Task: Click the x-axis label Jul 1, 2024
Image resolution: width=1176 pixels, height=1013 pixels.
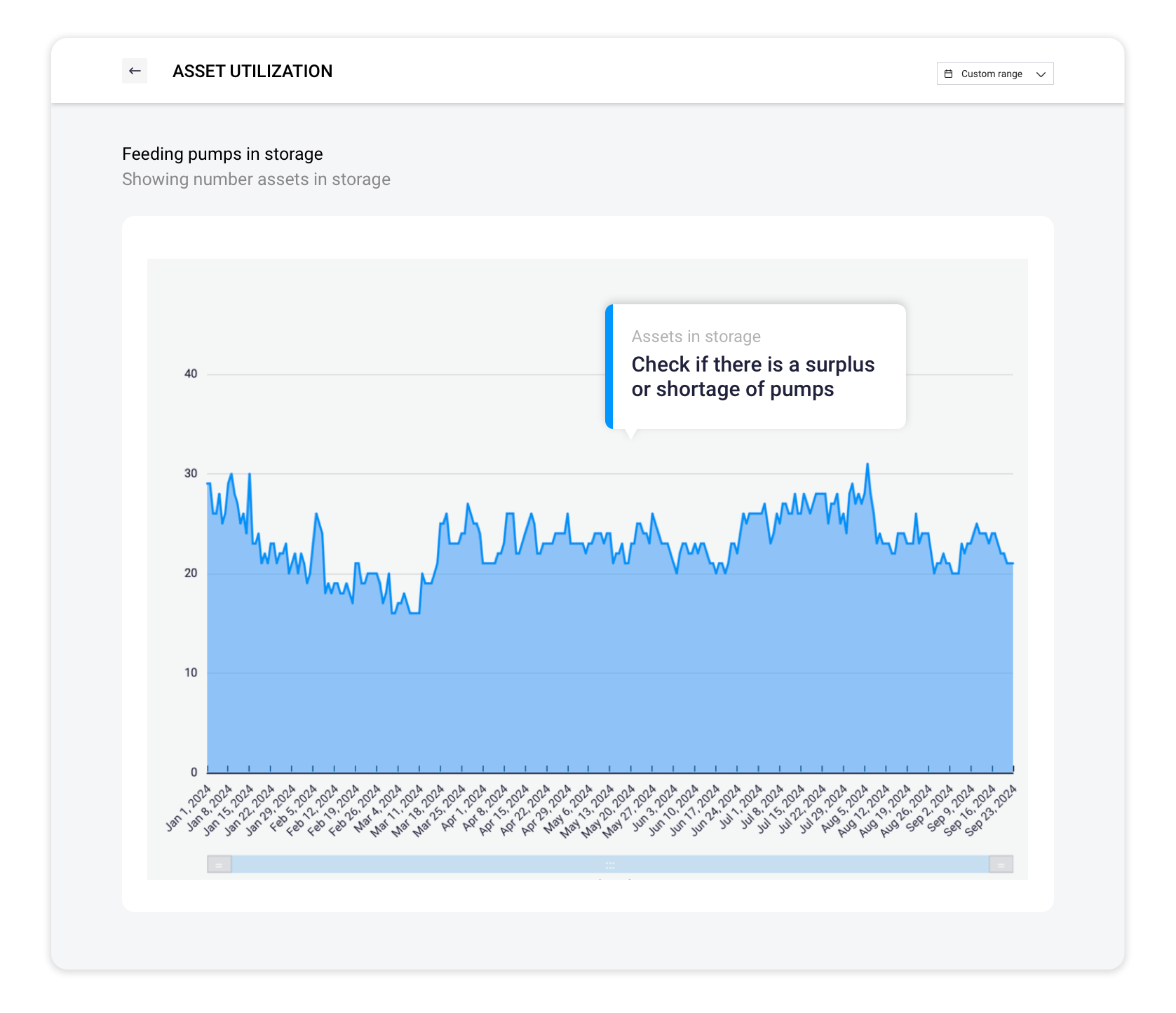Action: (740, 808)
